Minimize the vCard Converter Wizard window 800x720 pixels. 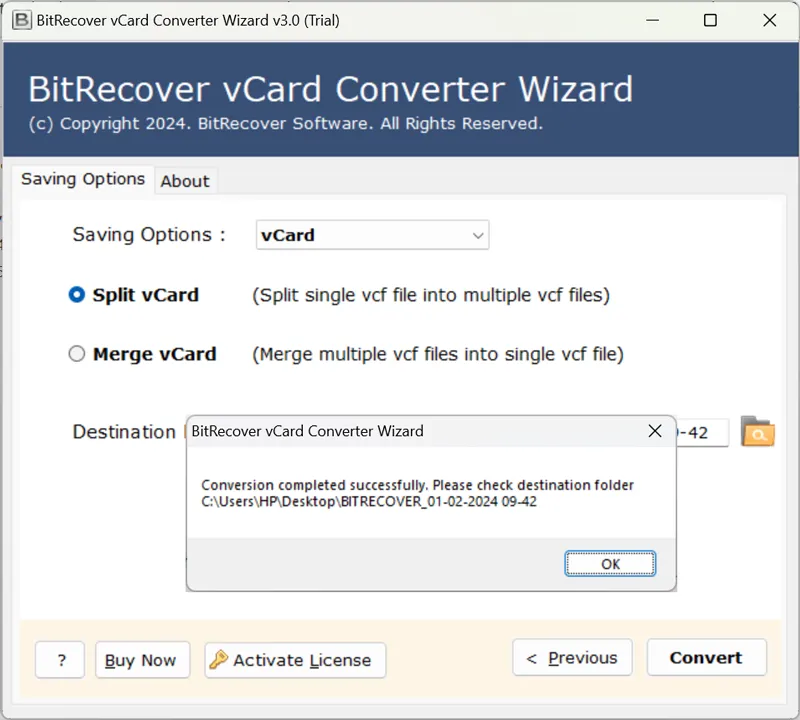click(x=653, y=20)
